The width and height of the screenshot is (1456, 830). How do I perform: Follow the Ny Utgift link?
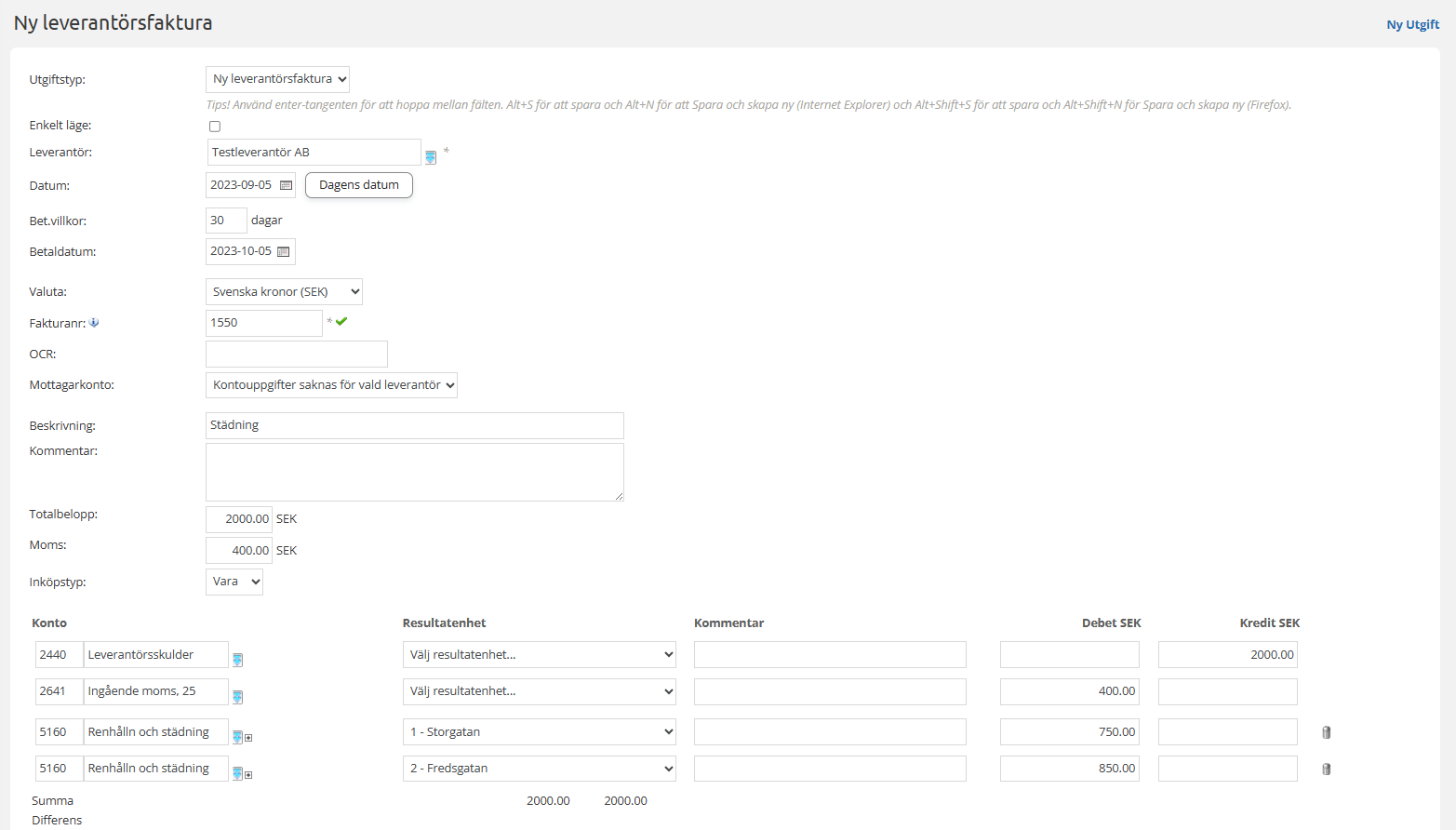pos(1412,24)
